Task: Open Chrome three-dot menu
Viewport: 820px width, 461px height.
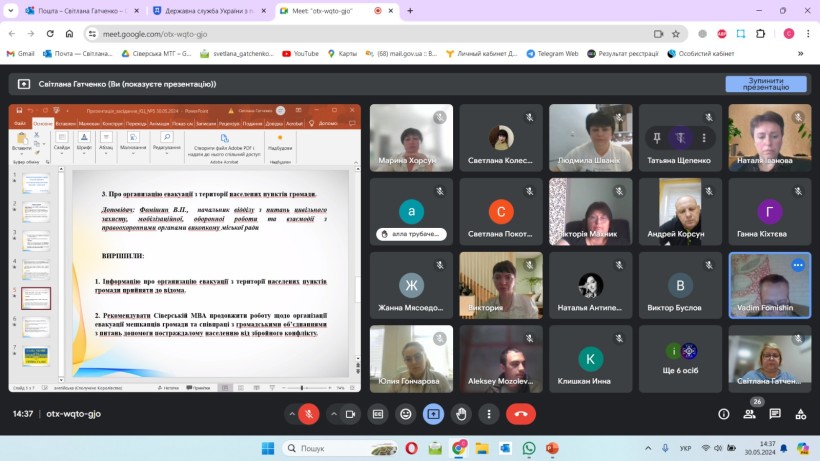Action: pyautogui.click(x=808, y=34)
